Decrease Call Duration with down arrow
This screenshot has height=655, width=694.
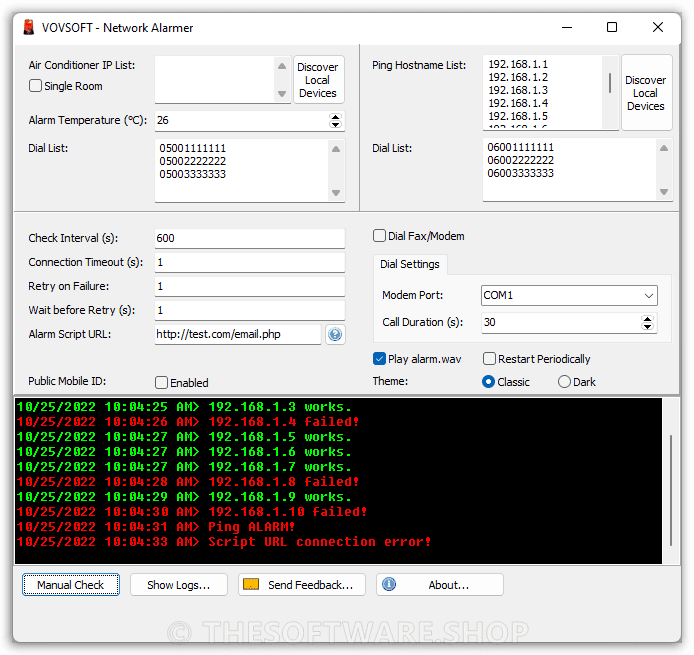coord(648,326)
